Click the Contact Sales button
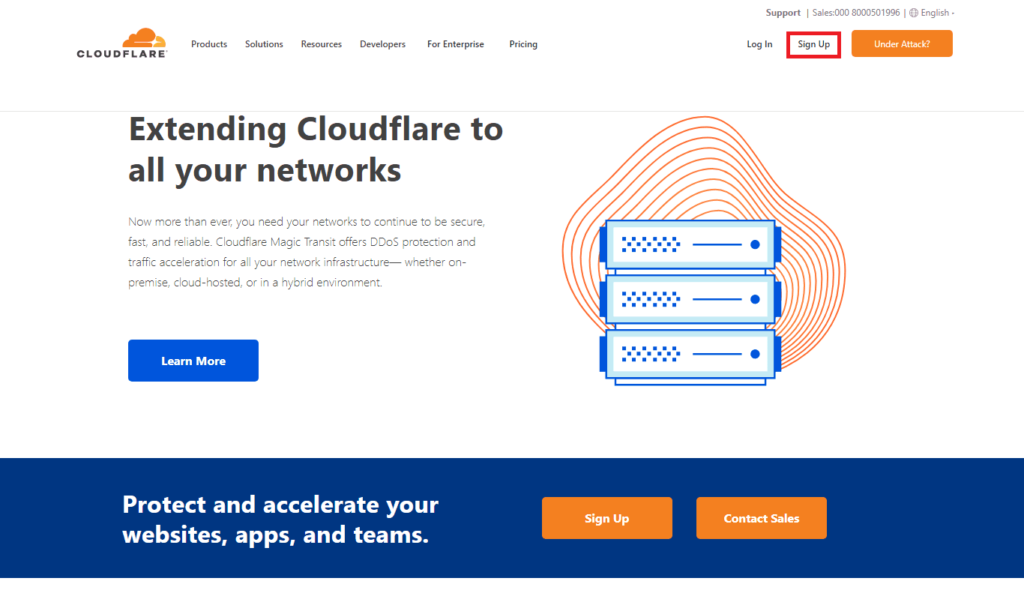1024x593 pixels. pyautogui.click(x=761, y=518)
